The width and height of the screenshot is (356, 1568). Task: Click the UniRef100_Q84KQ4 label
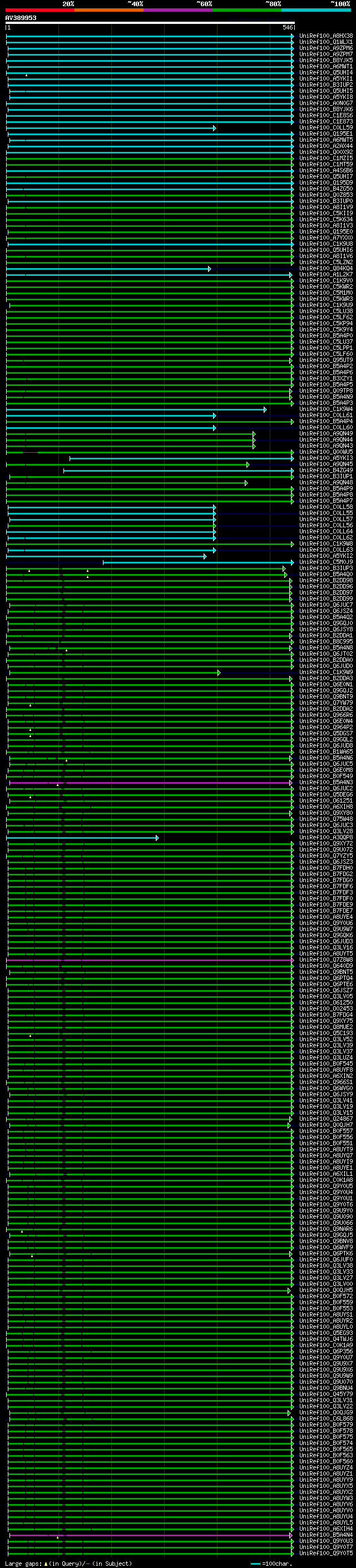pyautogui.click(x=325, y=269)
